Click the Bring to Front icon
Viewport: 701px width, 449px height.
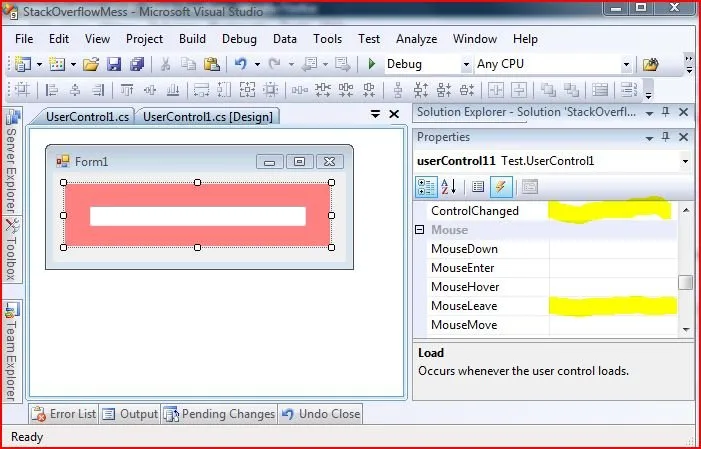click(548, 90)
